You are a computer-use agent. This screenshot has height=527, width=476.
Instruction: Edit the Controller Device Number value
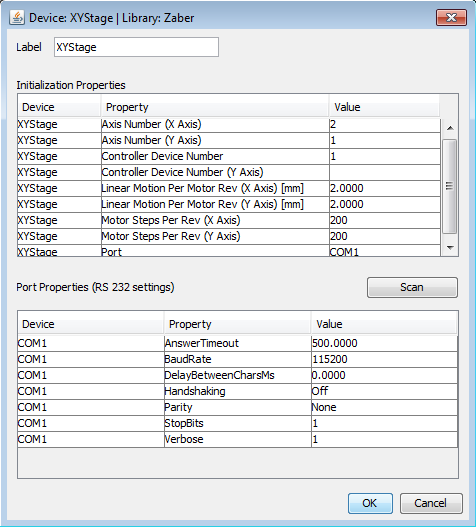[x=385, y=156]
